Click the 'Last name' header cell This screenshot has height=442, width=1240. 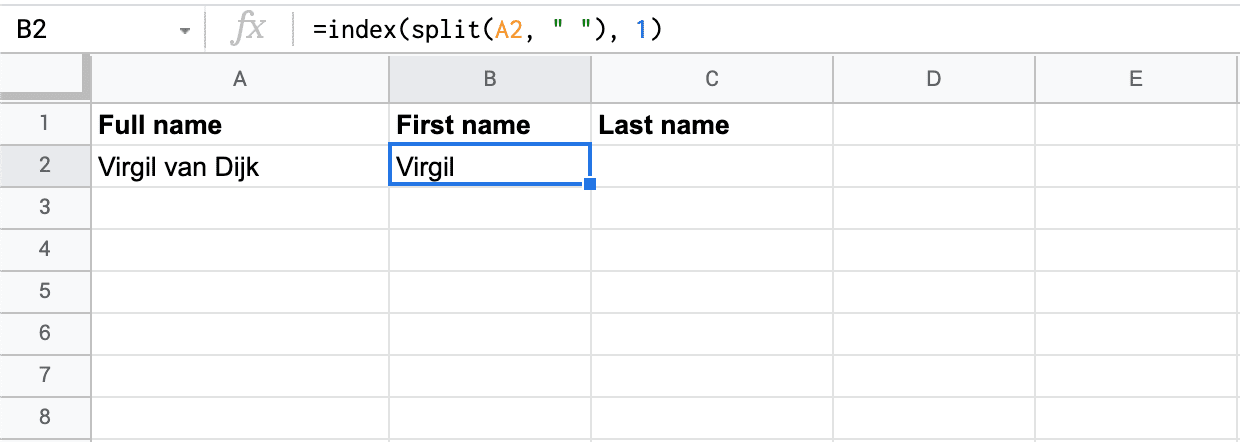tap(712, 124)
